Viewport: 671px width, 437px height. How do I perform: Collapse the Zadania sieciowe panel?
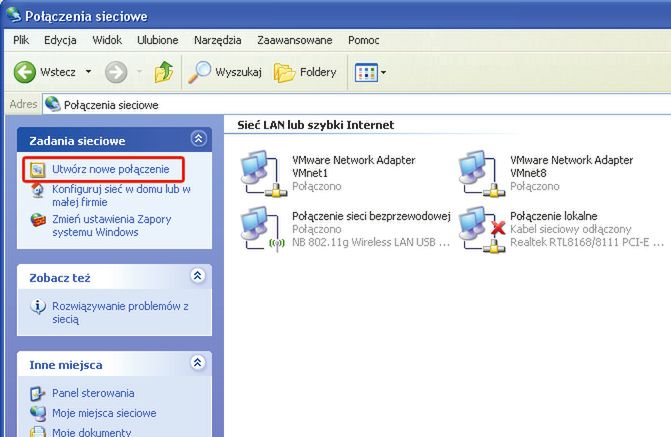click(x=198, y=139)
